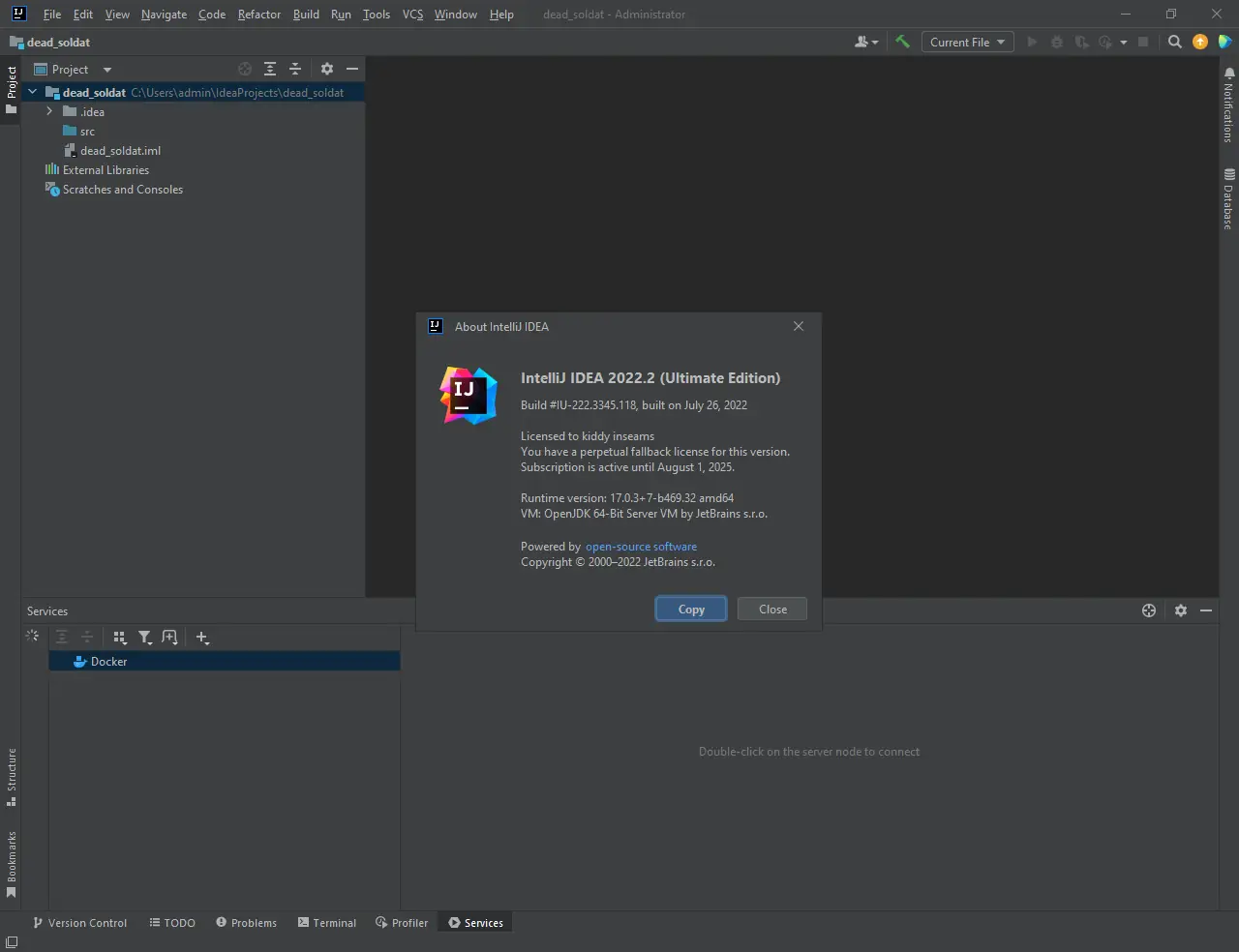Close the About IntelliJ IDEA dialog with X

click(799, 326)
